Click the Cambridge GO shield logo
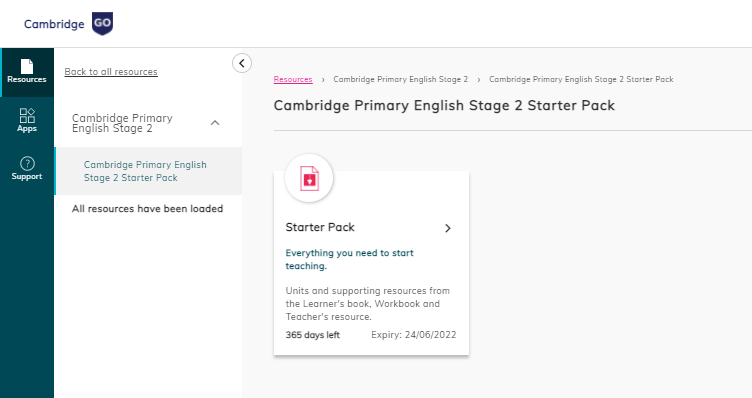 click(x=102, y=23)
